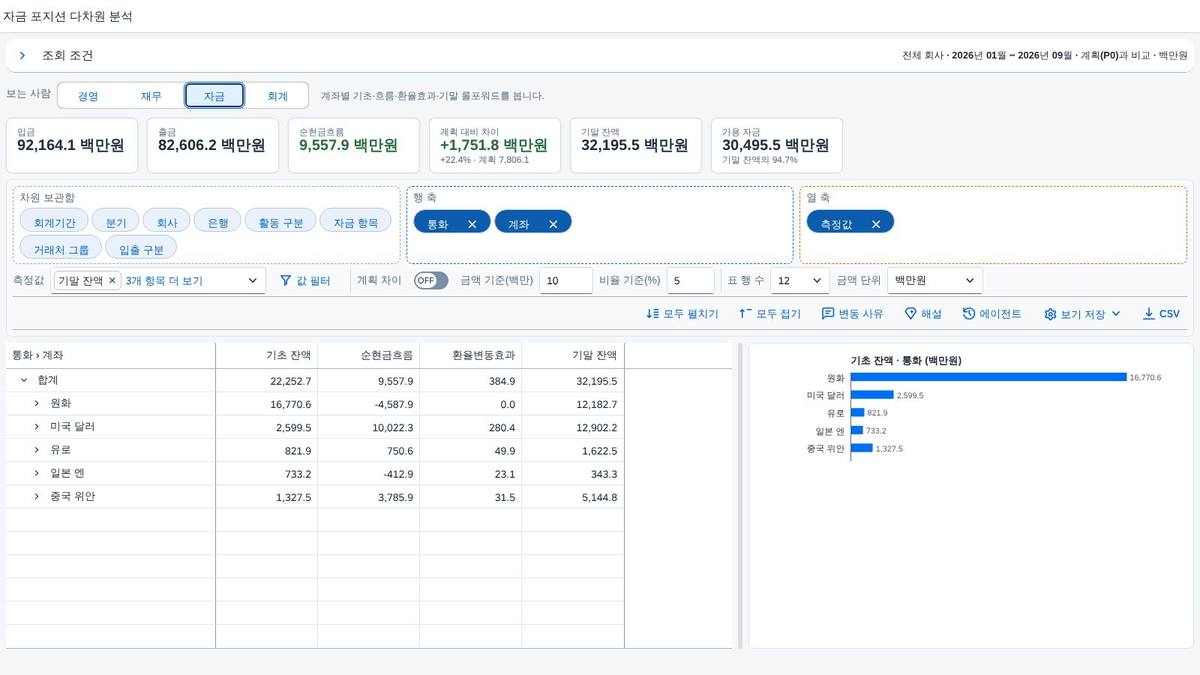
Task: Expand the 일본 엔 currency row
Action: tap(37, 473)
